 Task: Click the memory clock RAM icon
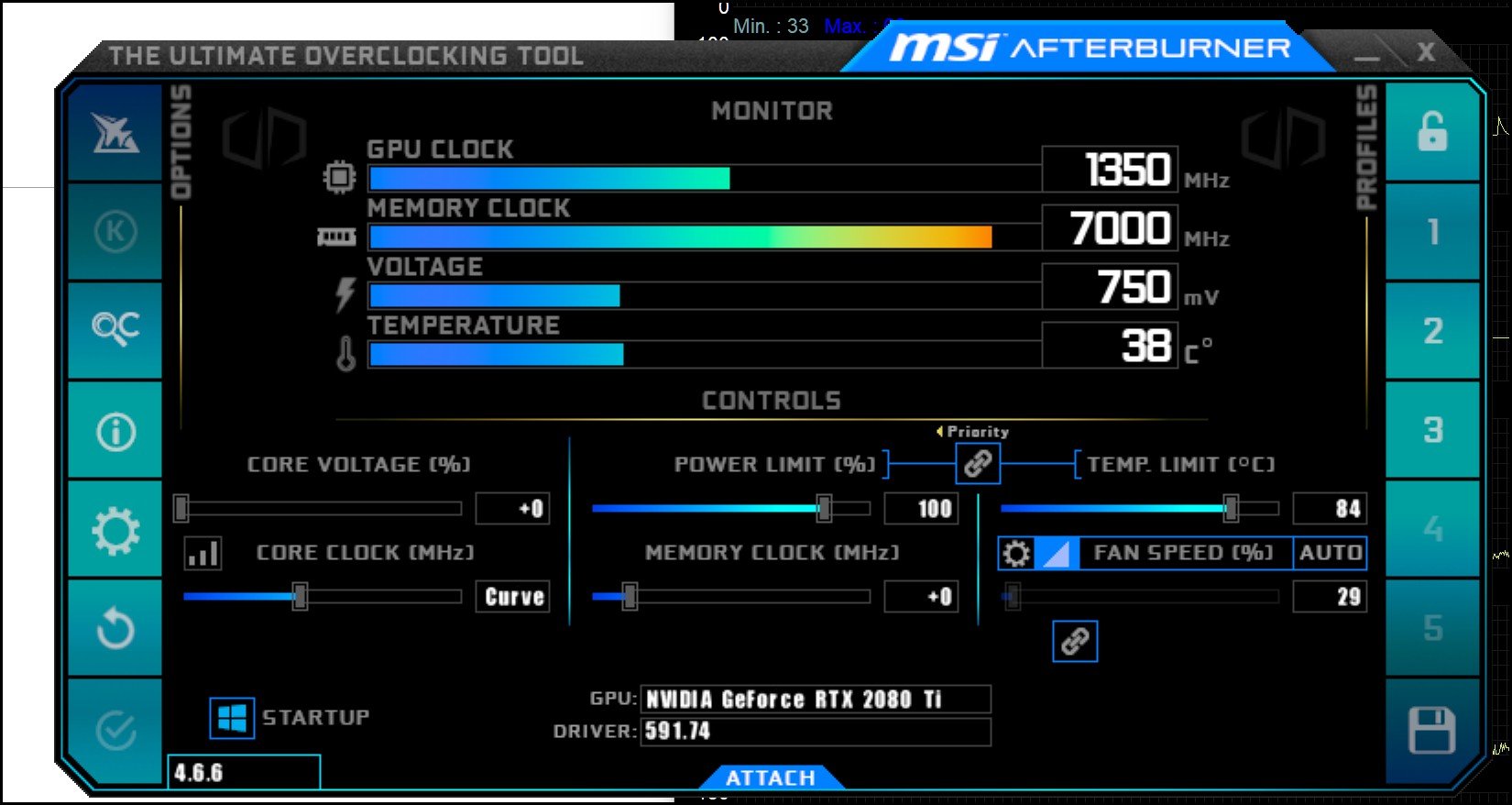336,237
